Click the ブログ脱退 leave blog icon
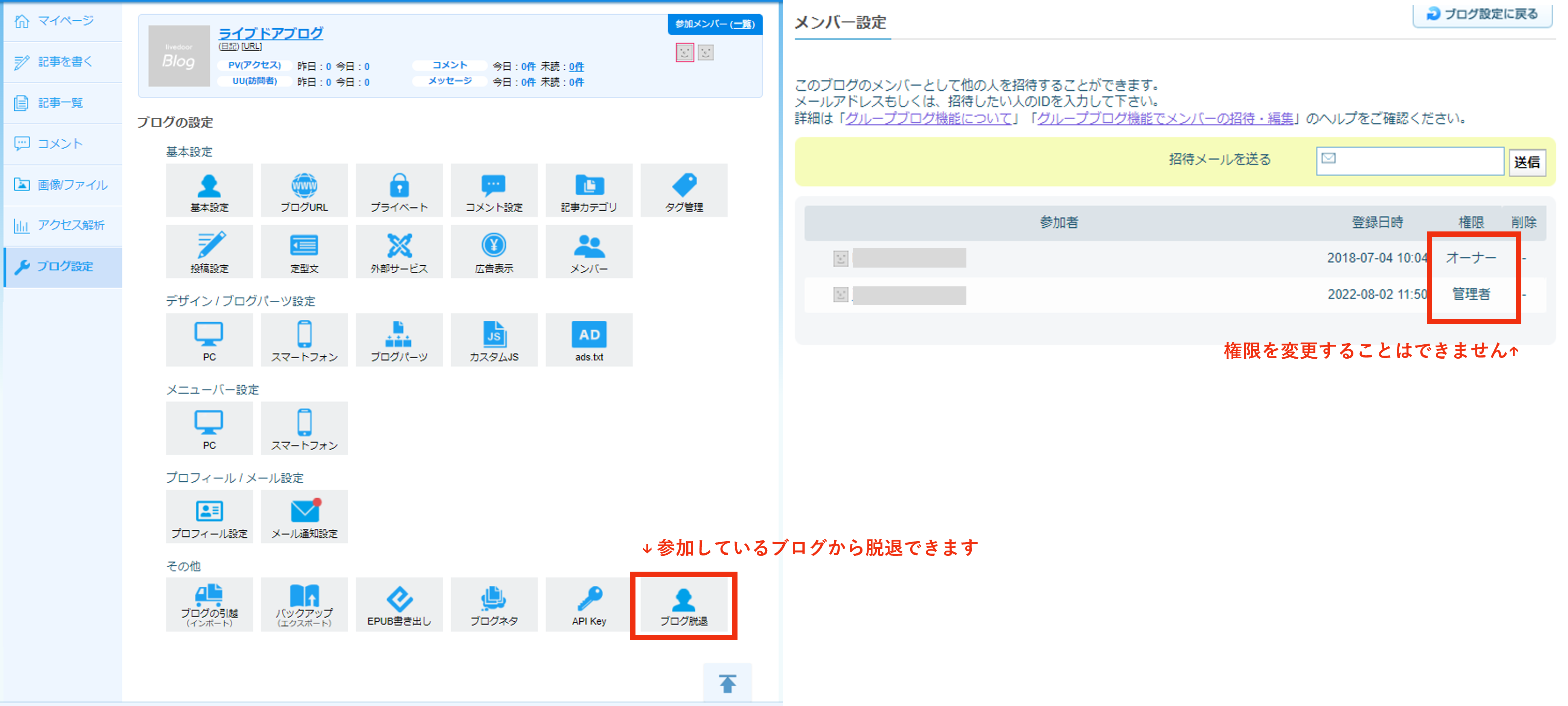 (684, 606)
